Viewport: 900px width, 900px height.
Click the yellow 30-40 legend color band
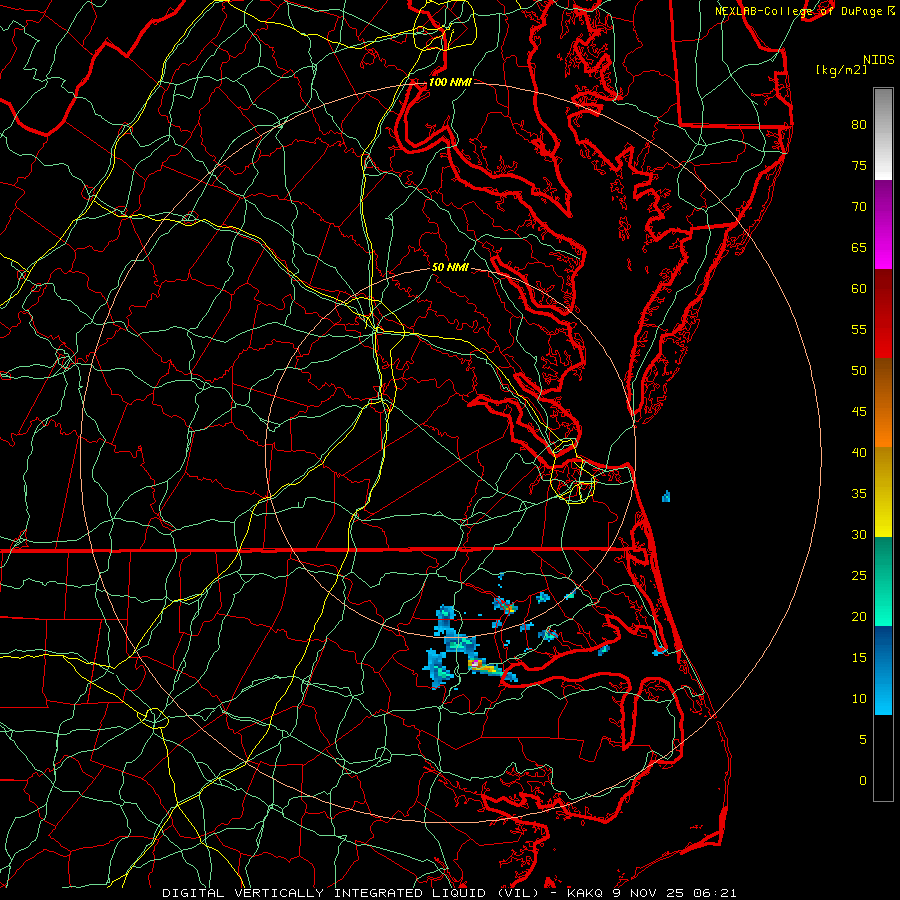(883, 492)
